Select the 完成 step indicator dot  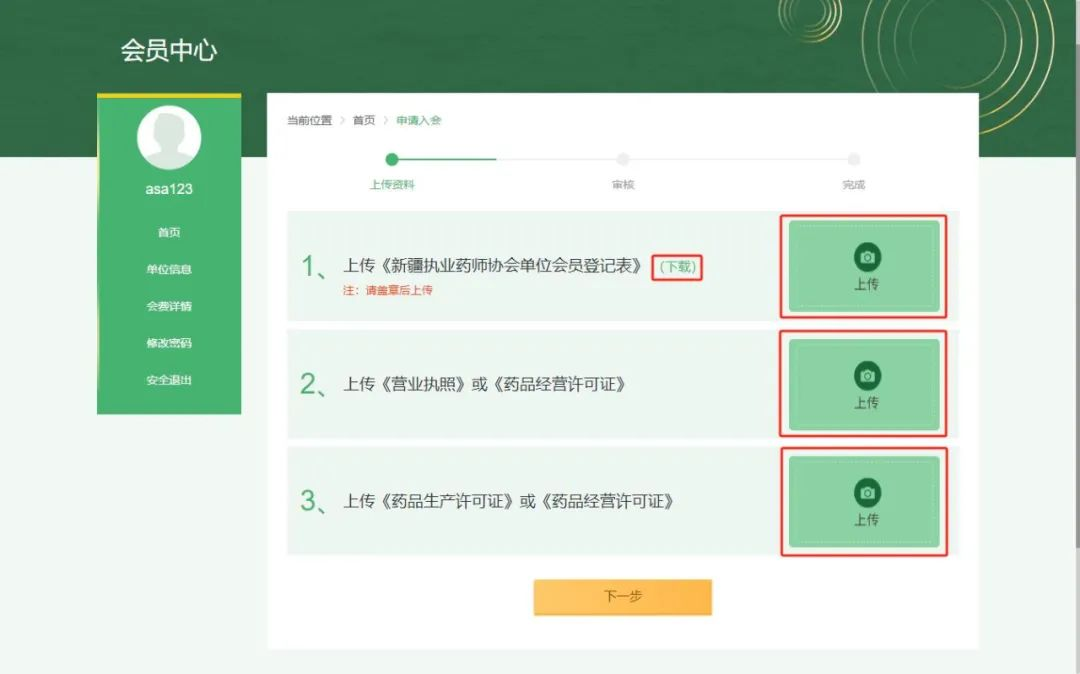pos(854,159)
